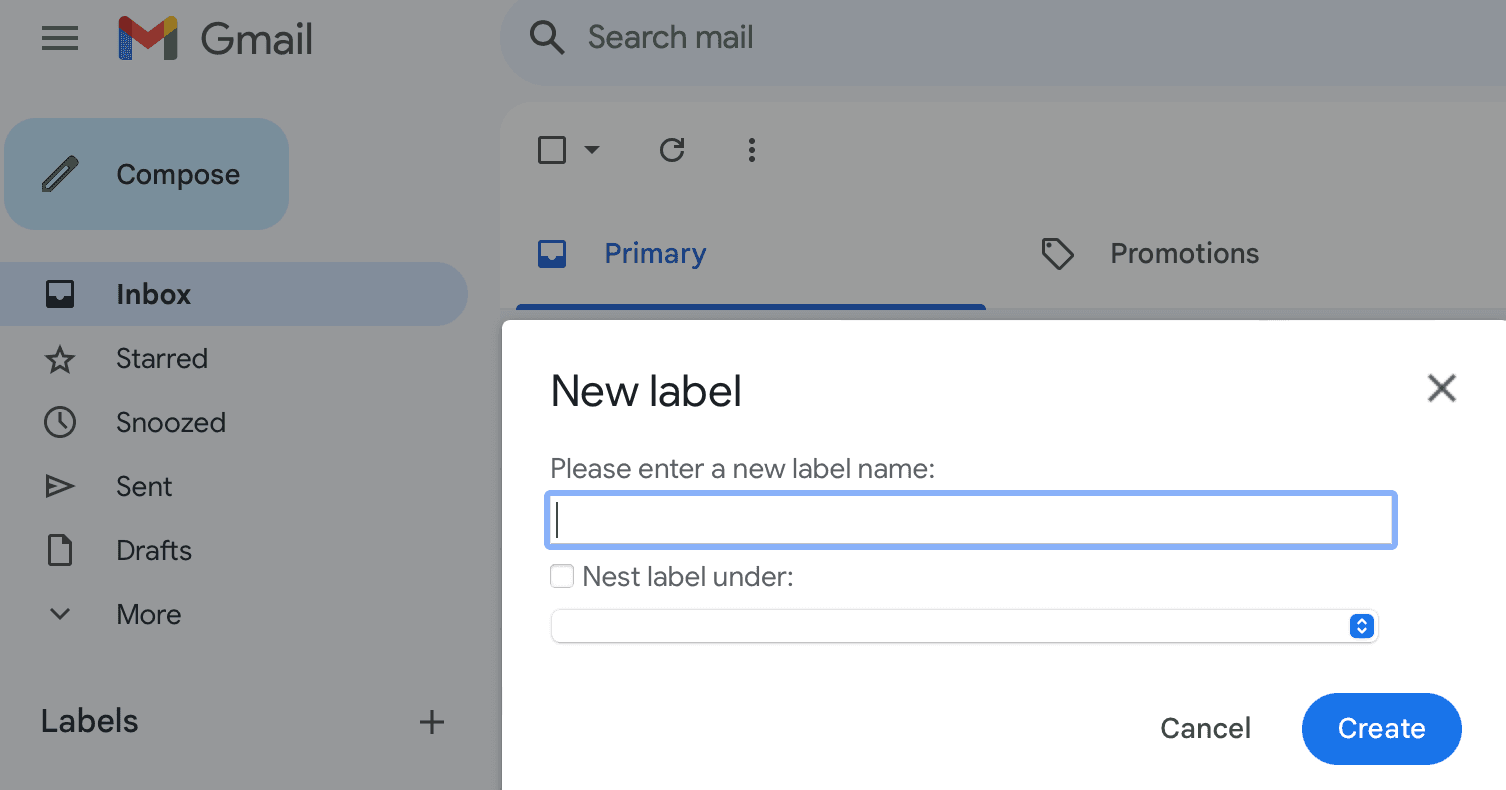The image size is (1506, 790).
Task: Select the Primary inbox tab
Action: [655, 253]
